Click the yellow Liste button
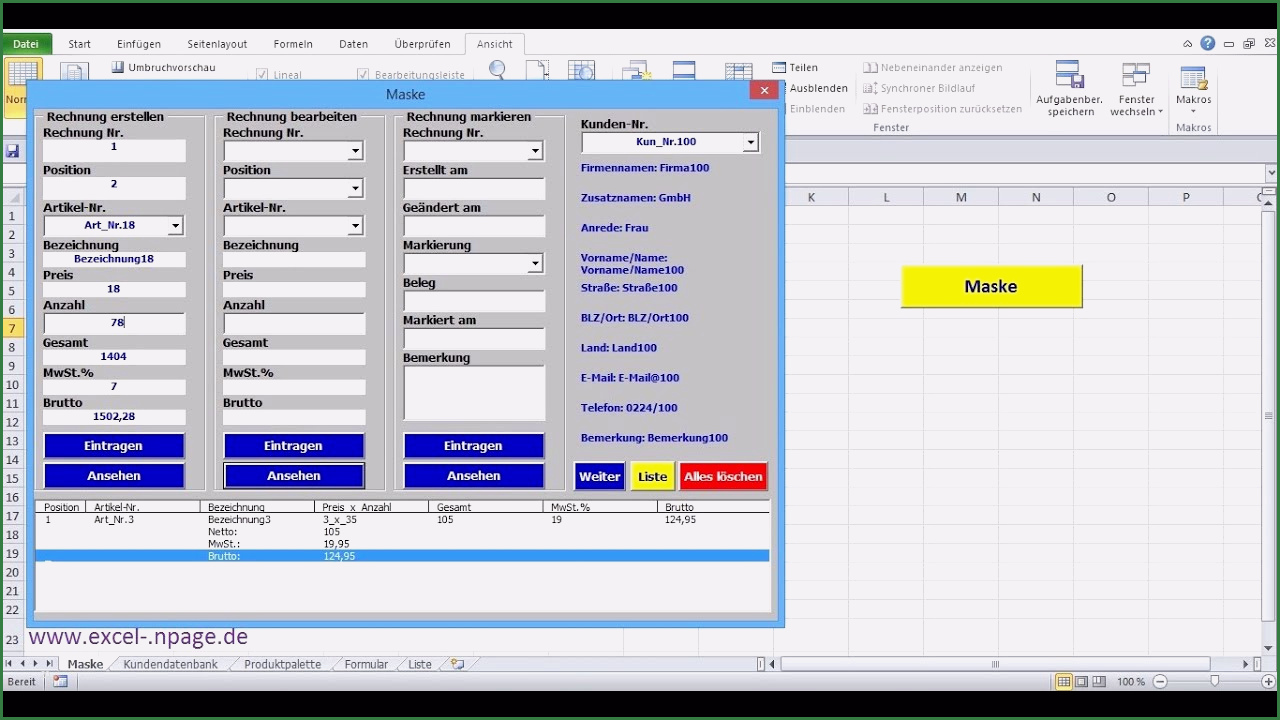 [x=652, y=477]
